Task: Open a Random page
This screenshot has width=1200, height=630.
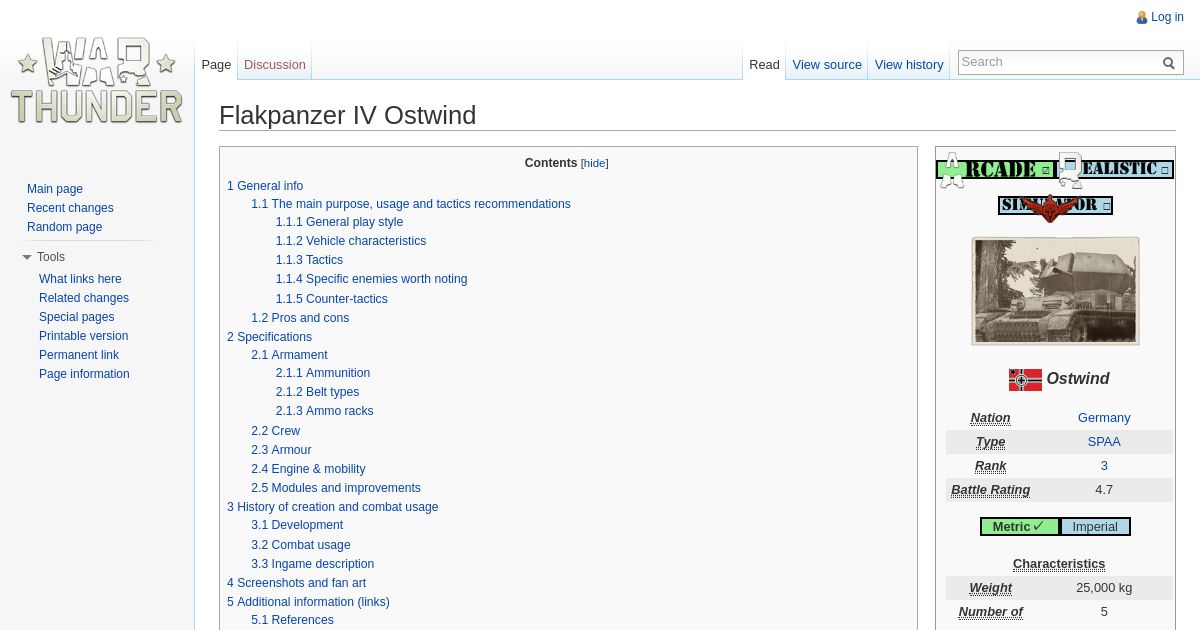Action: [64, 227]
